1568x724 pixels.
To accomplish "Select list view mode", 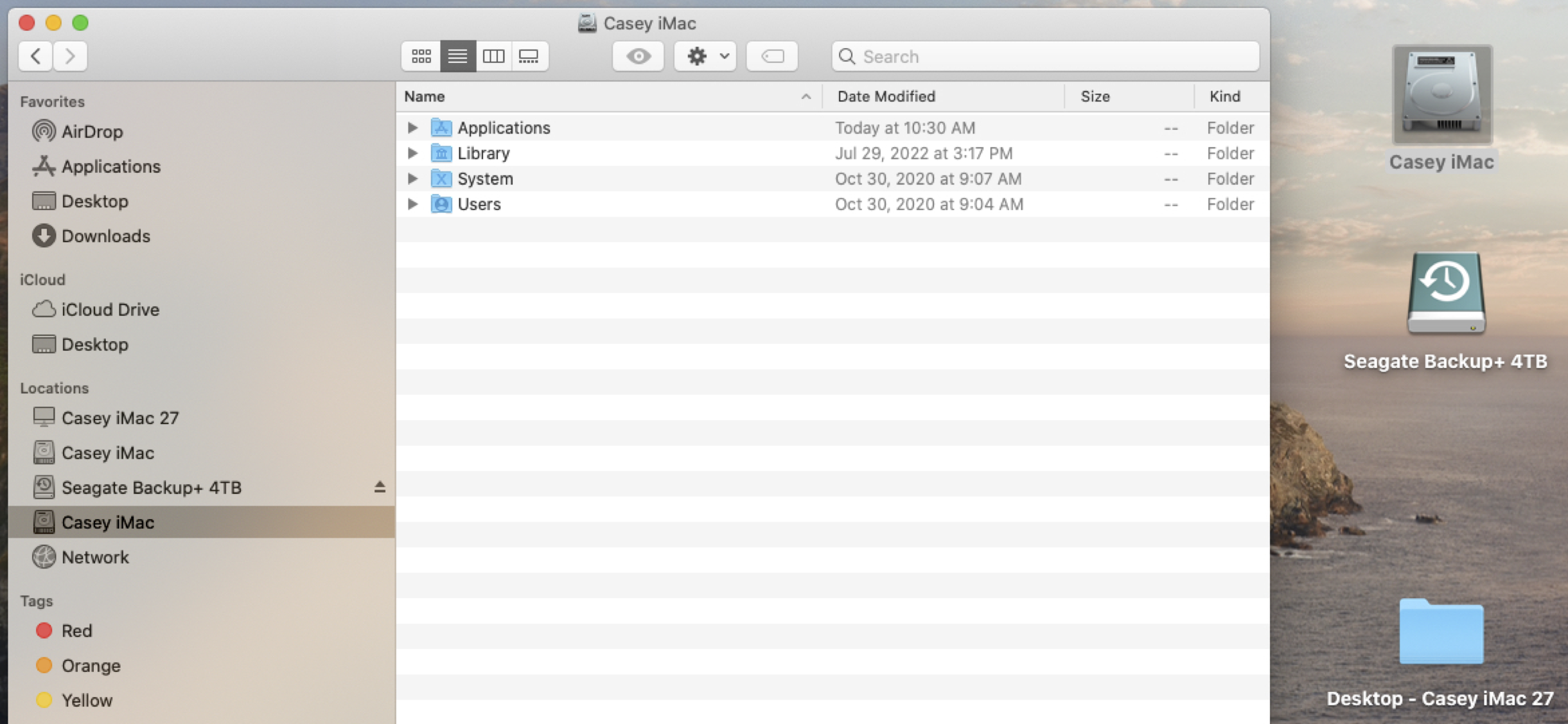I will 457,57.
